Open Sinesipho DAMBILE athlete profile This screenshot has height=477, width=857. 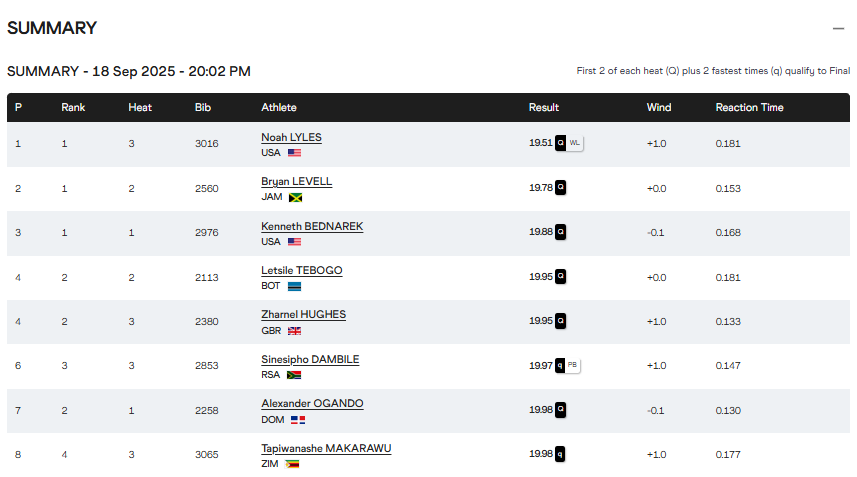tap(310, 359)
